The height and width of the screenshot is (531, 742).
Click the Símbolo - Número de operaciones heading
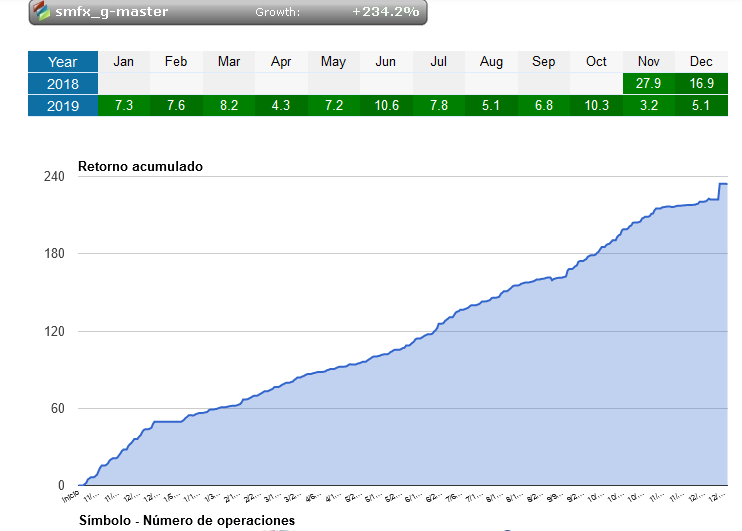coord(187,521)
